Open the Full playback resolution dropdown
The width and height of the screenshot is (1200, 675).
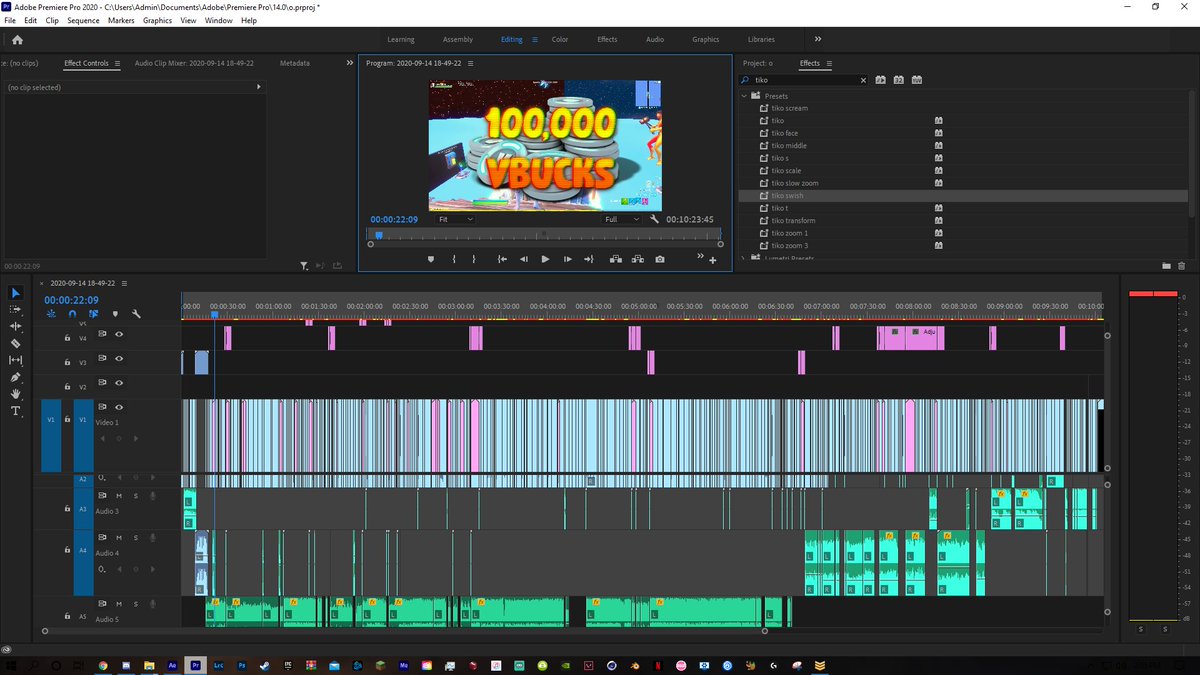click(x=622, y=219)
